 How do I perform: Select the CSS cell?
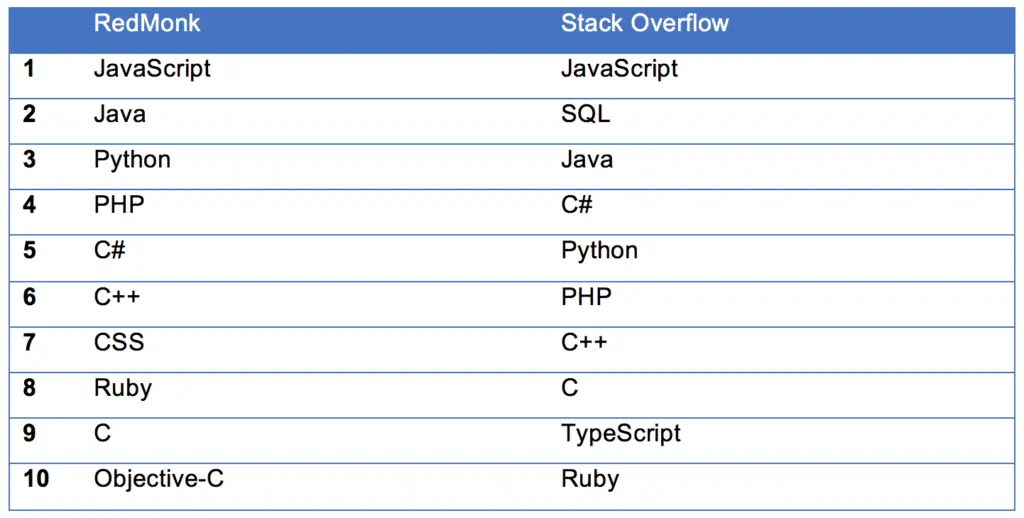coord(119,342)
